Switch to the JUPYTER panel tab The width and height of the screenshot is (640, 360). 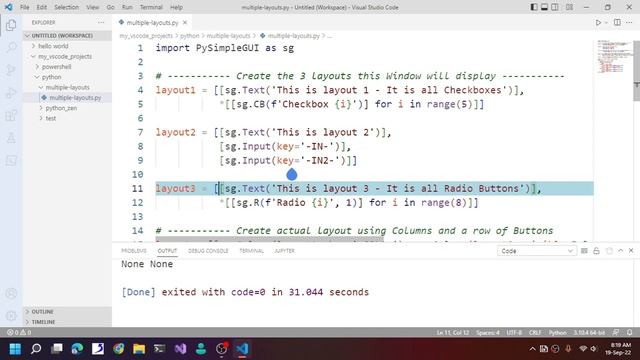click(284, 251)
